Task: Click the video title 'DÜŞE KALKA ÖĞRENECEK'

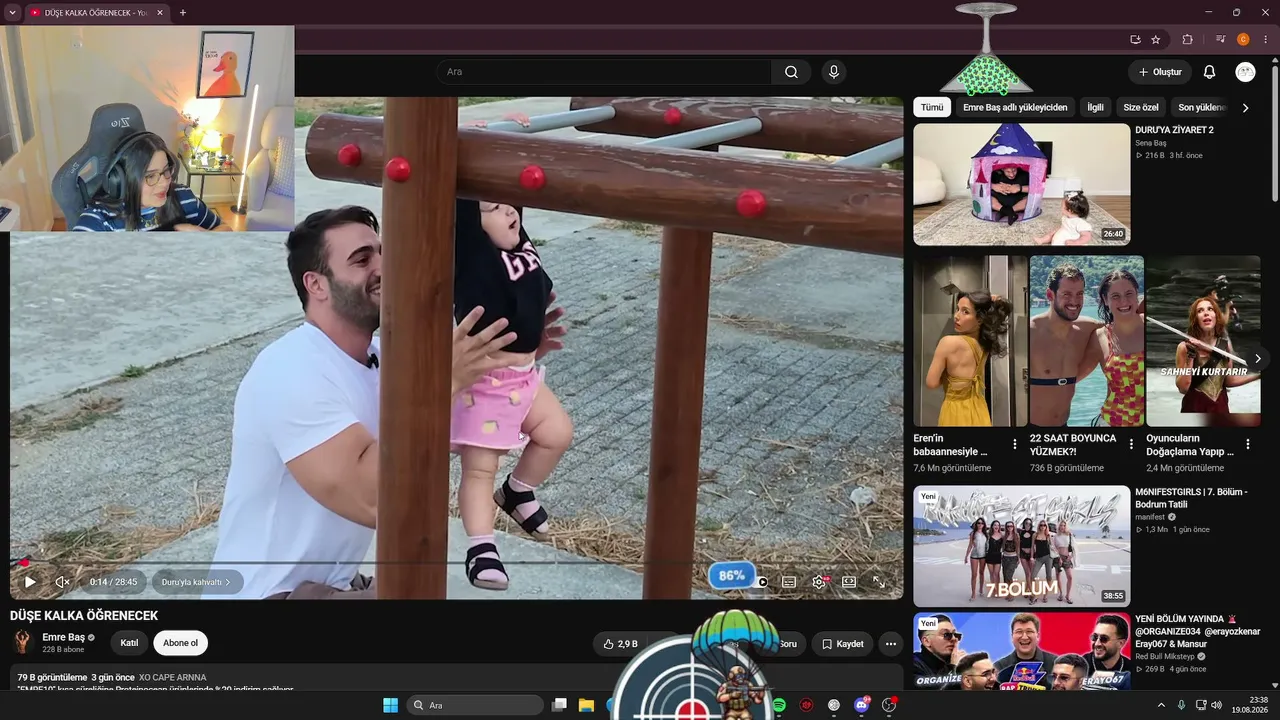Action: (84, 616)
